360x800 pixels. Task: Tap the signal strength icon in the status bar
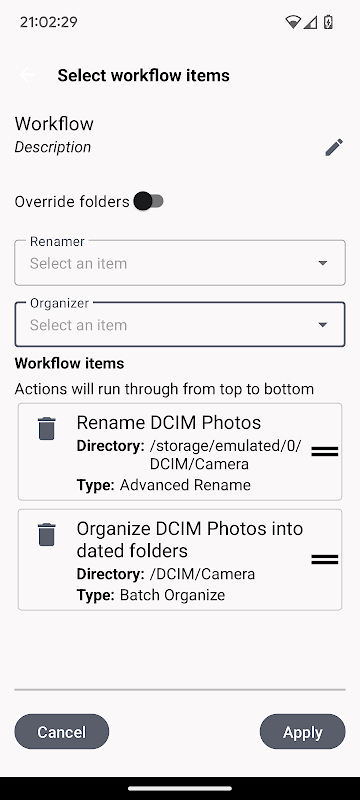(310, 22)
